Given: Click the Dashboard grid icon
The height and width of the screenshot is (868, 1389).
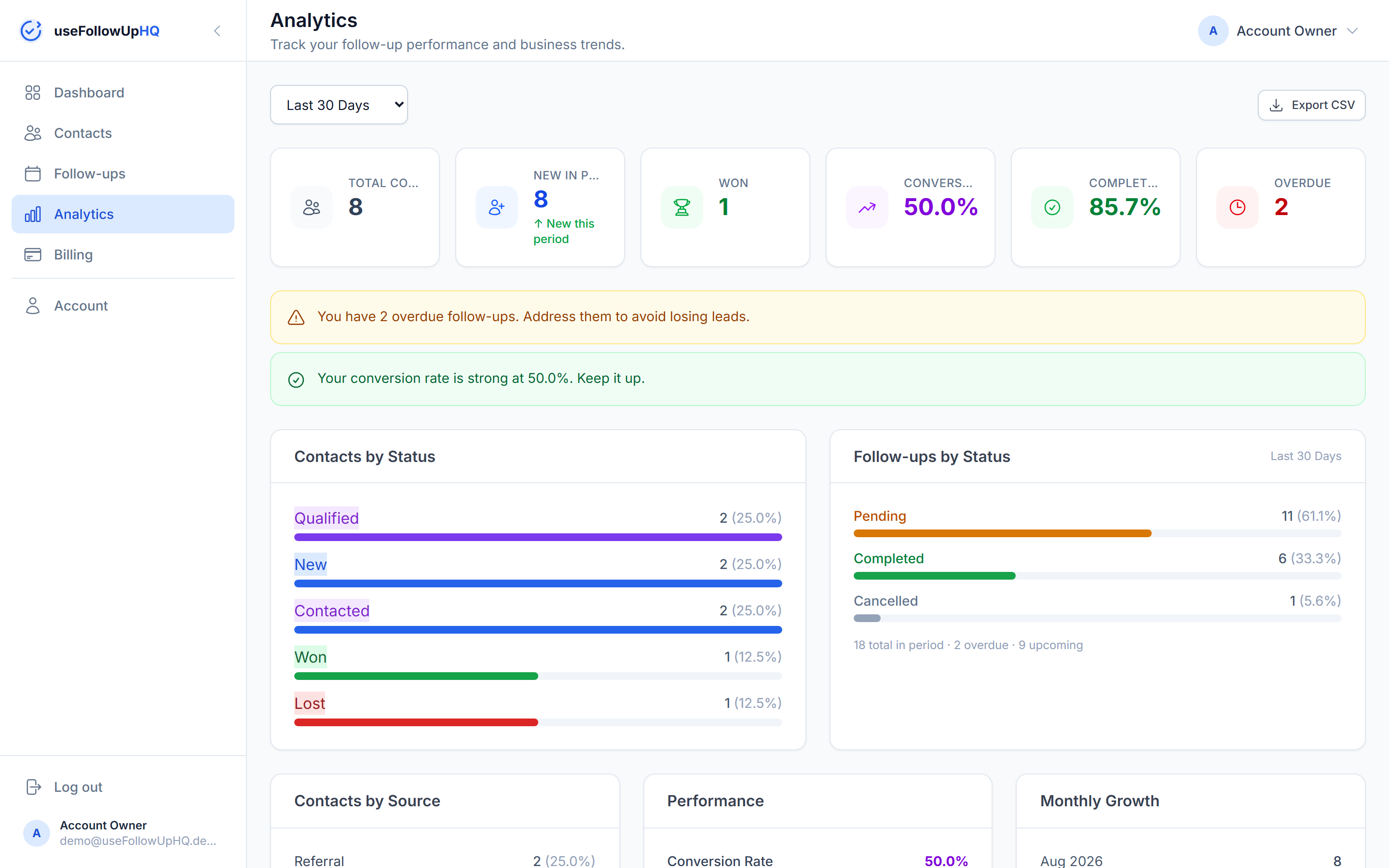Looking at the screenshot, I should 33,93.
